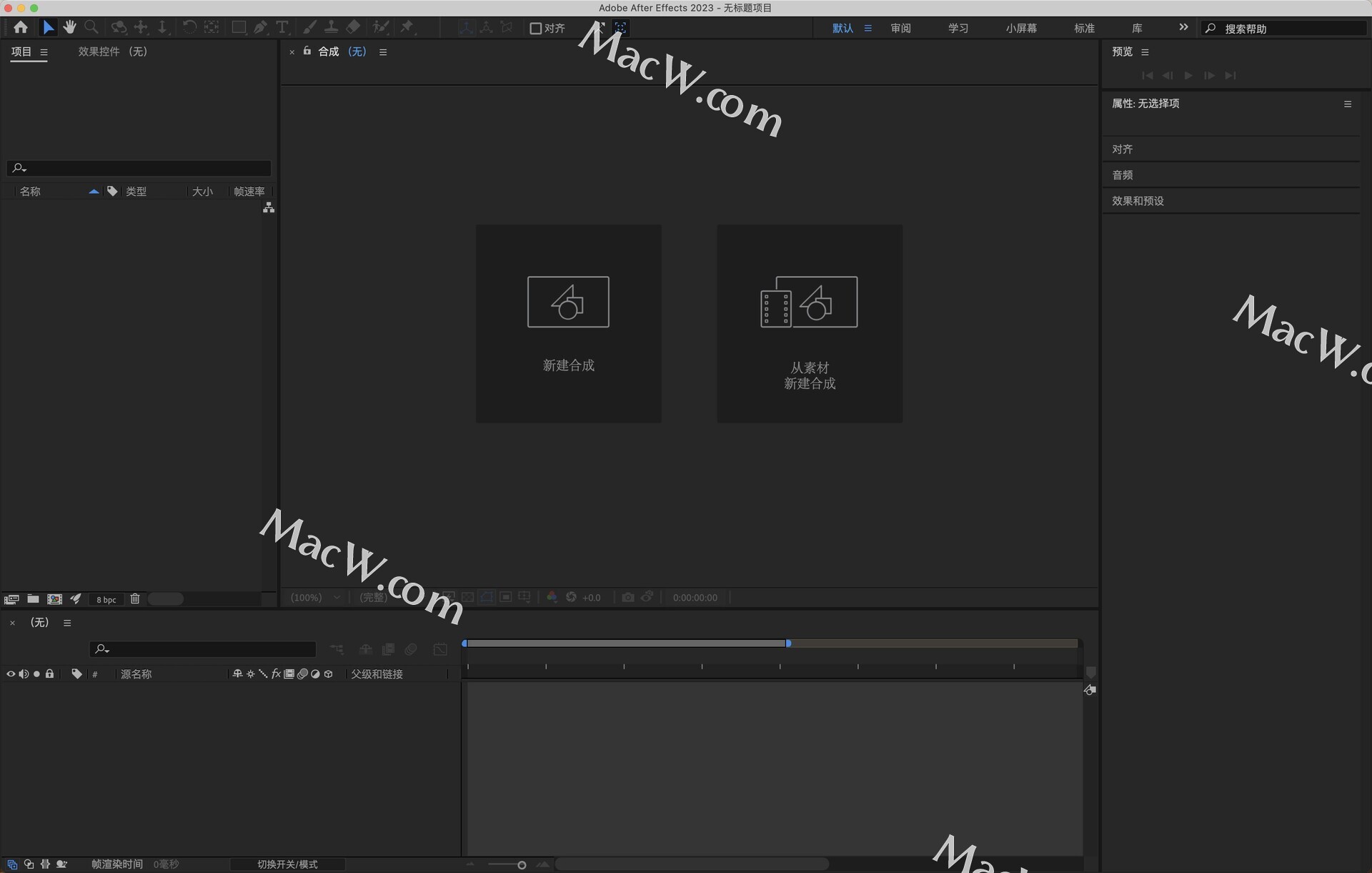Screen dimensions: 1372x873
Task: Show more workspaces with double chevron
Action: pos(1183,27)
